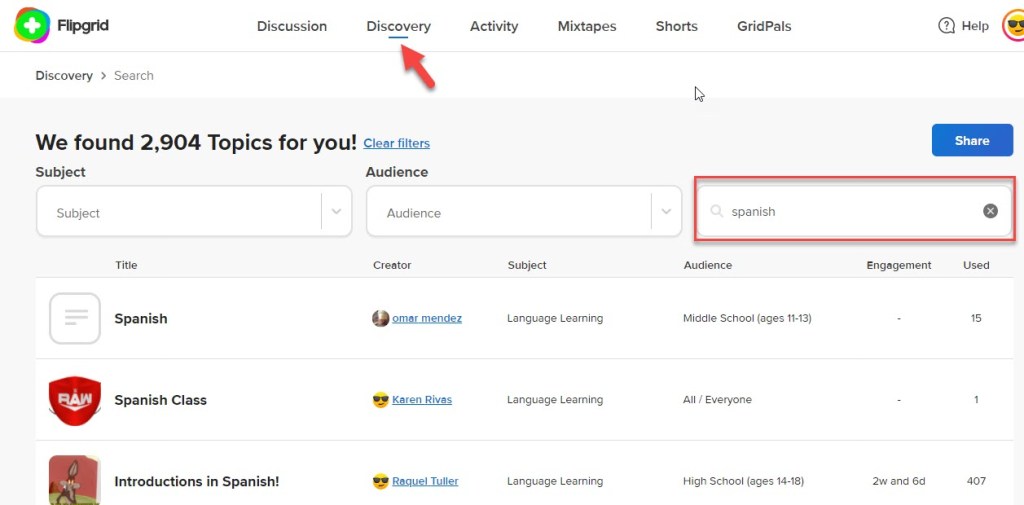Click the Title column header
Screen dimensions: 1024x505
click(126, 265)
